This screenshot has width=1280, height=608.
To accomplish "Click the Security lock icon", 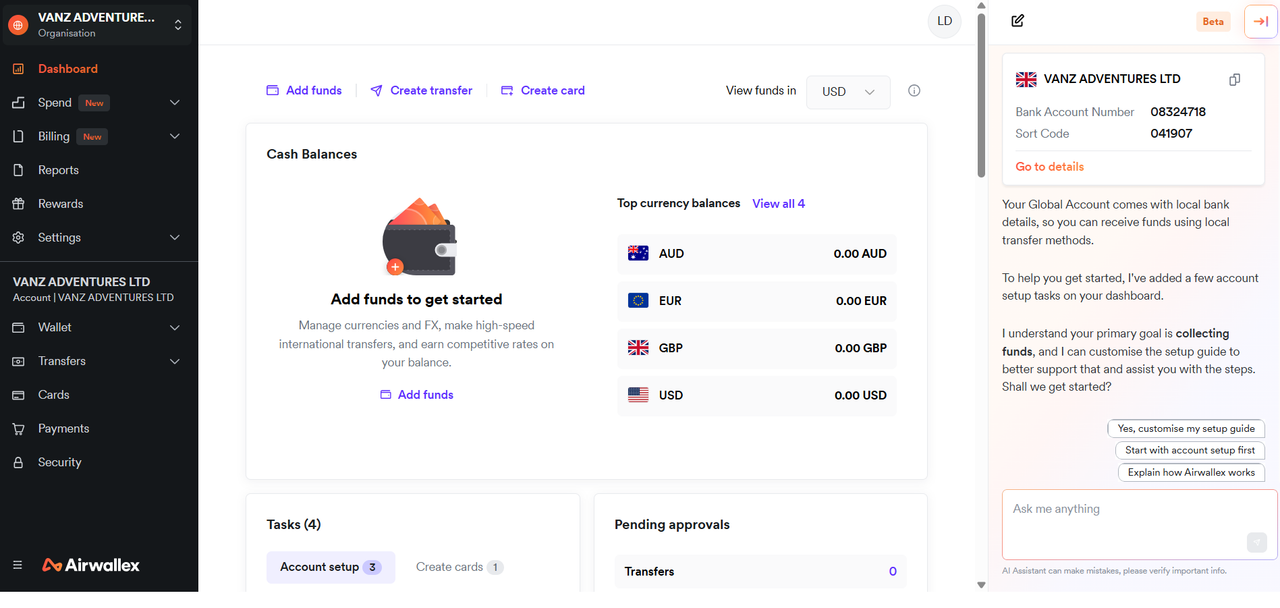I will click(18, 462).
